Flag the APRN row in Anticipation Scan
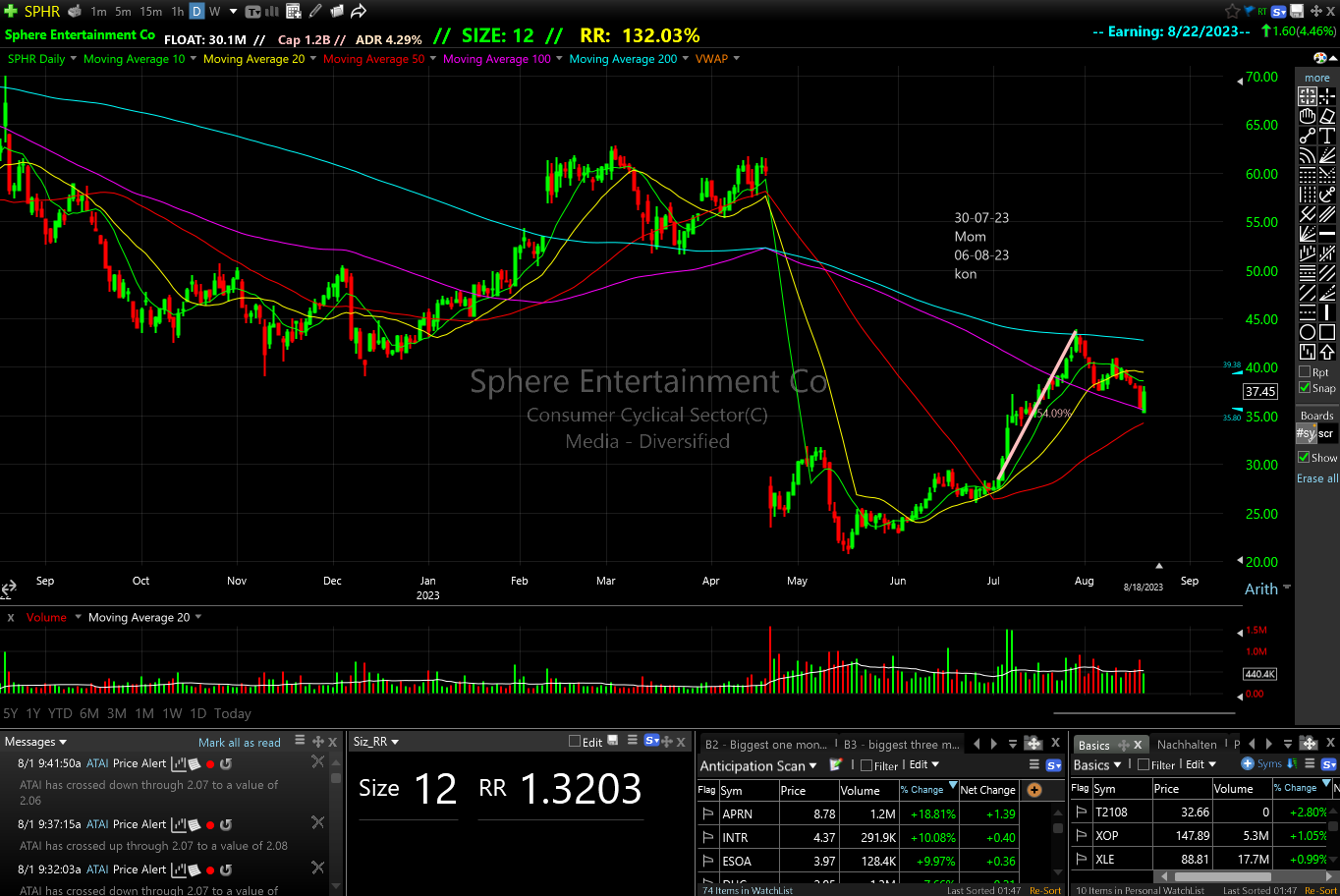 (707, 814)
